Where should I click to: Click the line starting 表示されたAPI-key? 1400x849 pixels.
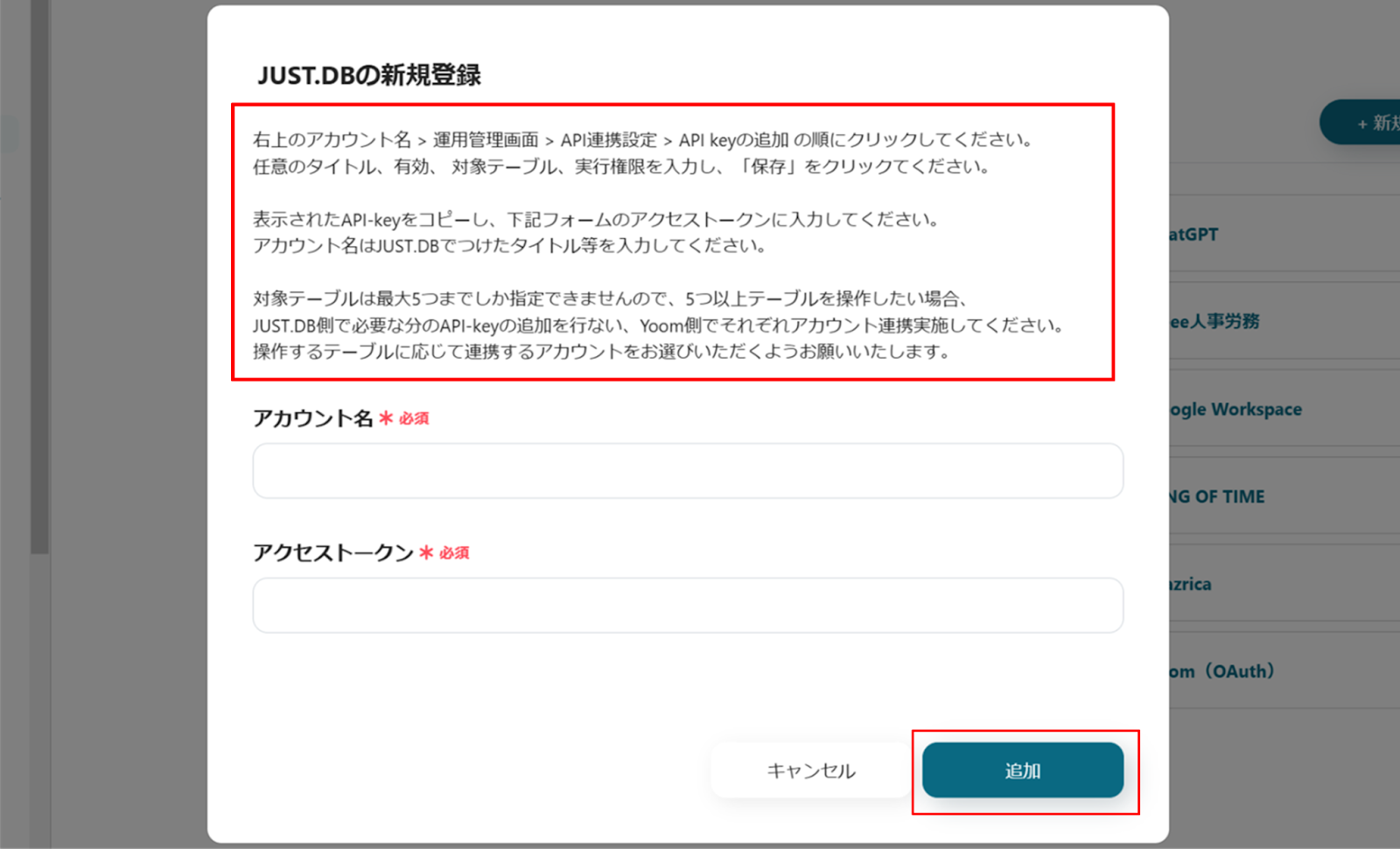click(597, 219)
